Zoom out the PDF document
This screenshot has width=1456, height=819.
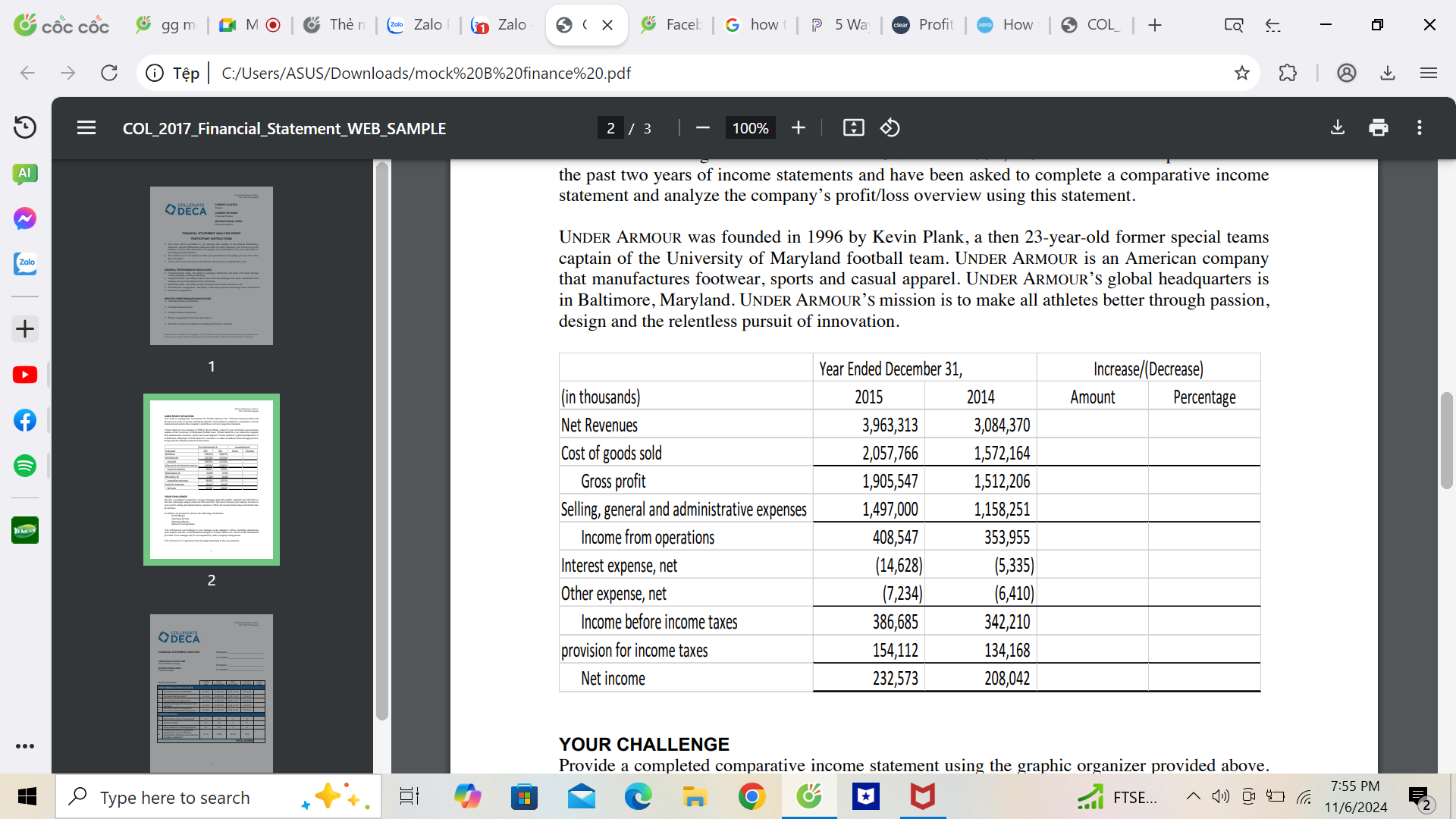703,128
